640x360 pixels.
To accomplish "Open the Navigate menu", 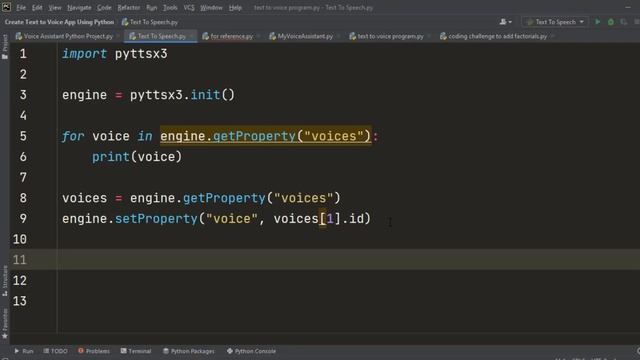I will pos(79,8).
